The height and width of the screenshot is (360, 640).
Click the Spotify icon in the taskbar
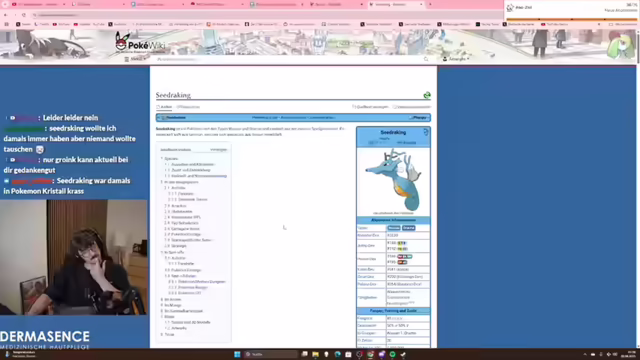coord(392,354)
